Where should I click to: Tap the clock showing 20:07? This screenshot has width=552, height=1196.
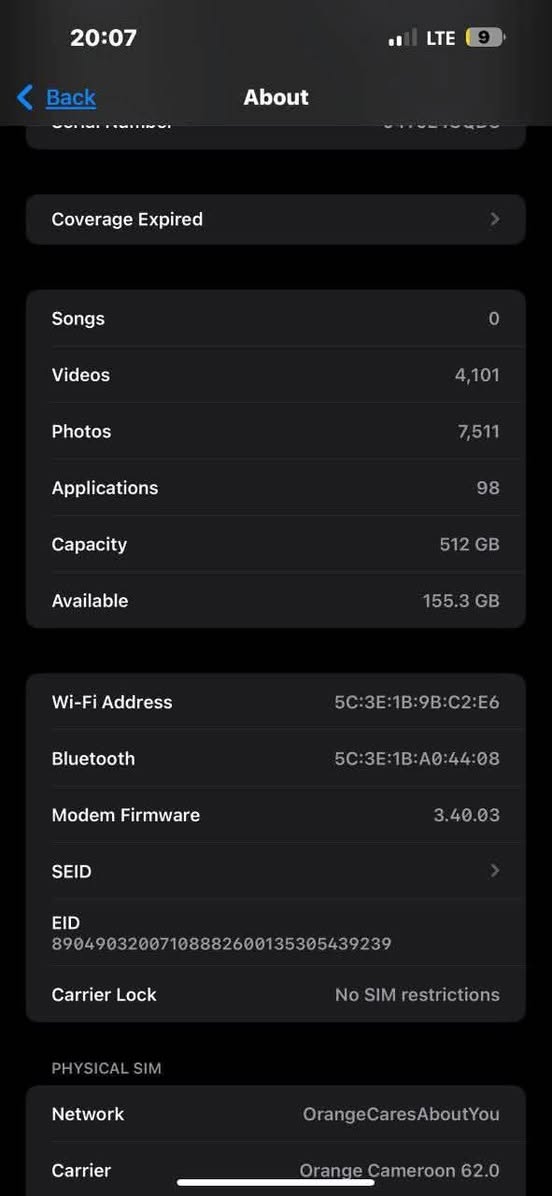tap(103, 37)
